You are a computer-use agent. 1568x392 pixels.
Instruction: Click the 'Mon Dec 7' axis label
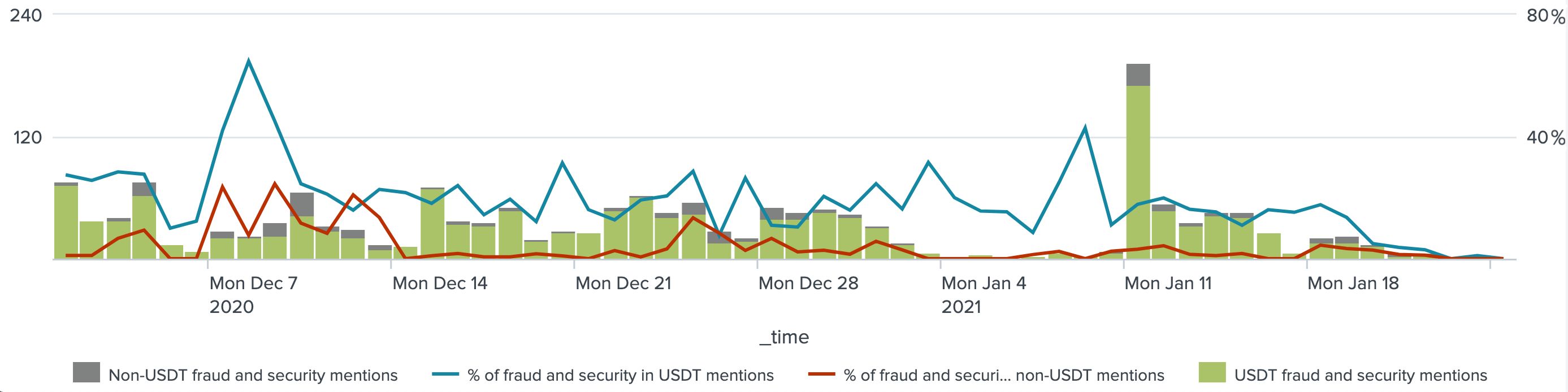(x=253, y=283)
